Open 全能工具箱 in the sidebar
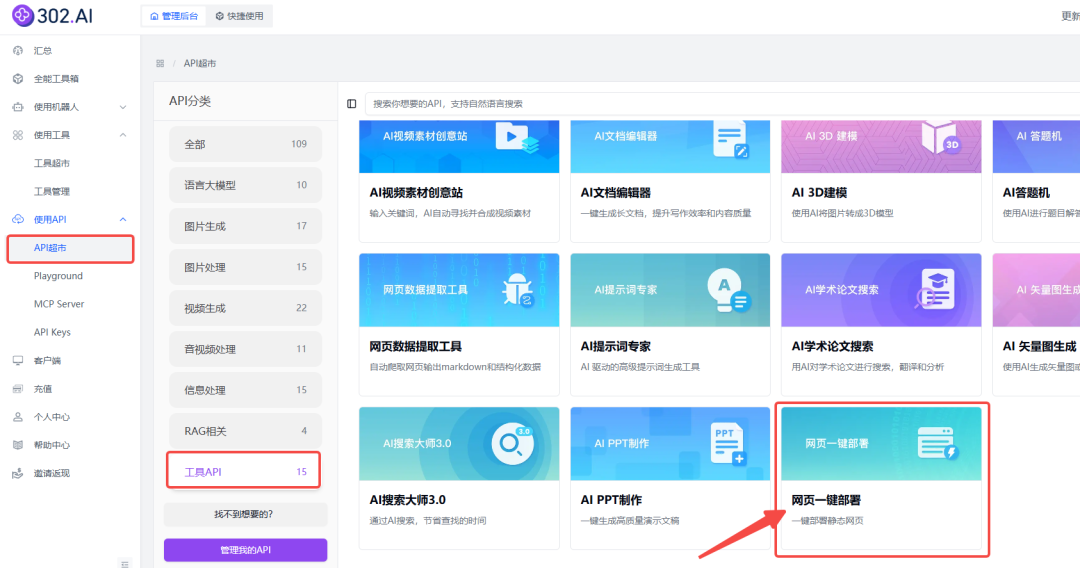Screen dimensions: 1080x568 (56, 78)
